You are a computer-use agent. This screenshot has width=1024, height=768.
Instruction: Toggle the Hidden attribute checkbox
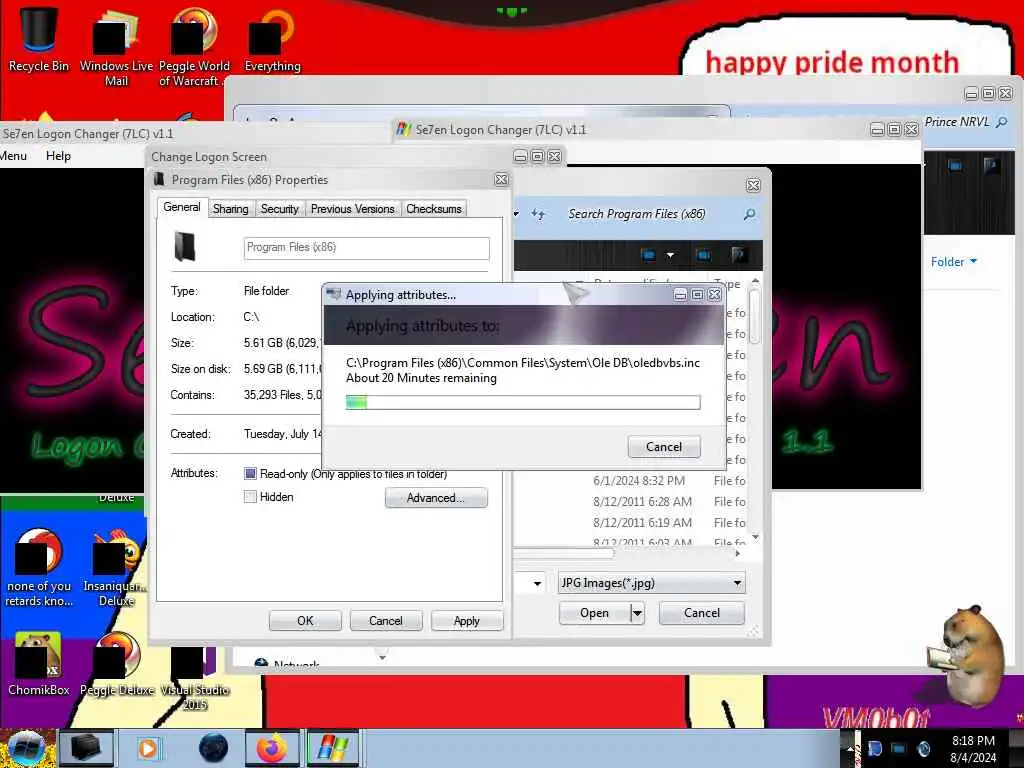point(250,497)
